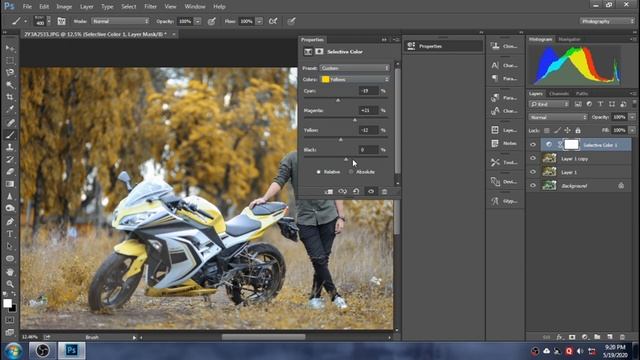The image size is (640, 360).
Task: Enable airbrush mode in options bar
Action: click(x=273, y=21)
